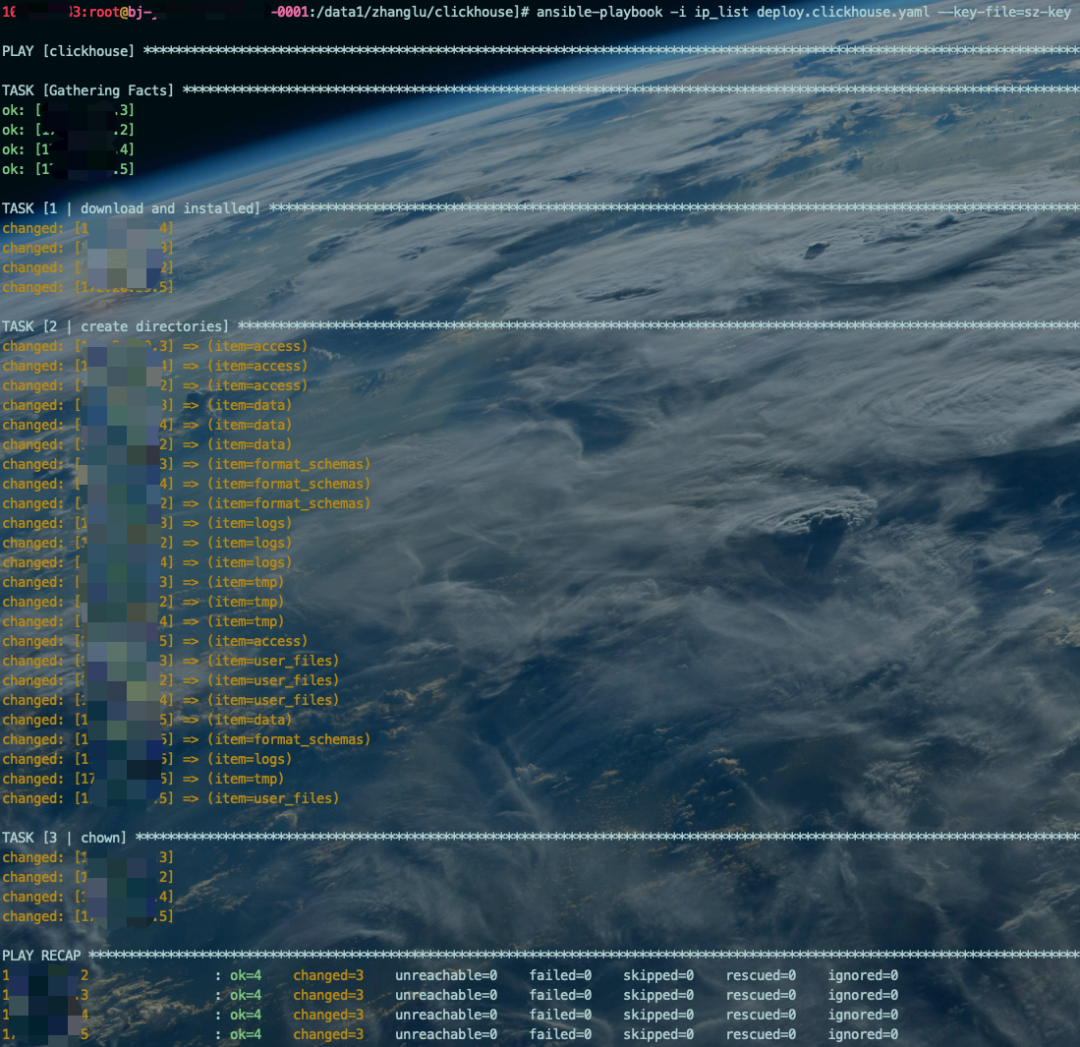Click 'rescued=0' in recap row for host ending .3
The height and width of the screenshot is (1047, 1080).
(x=760, y=995)
